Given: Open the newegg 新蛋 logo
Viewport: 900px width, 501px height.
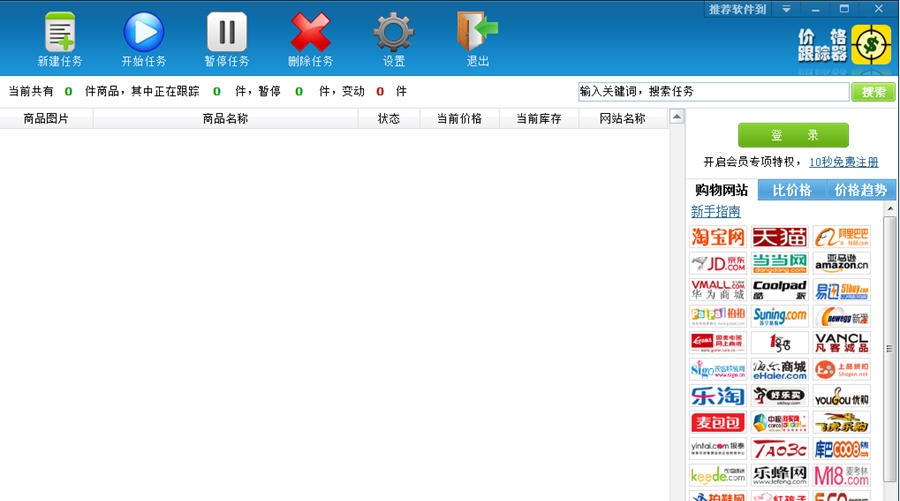Looking at the screenshot, I should click(x=841, y=316).
